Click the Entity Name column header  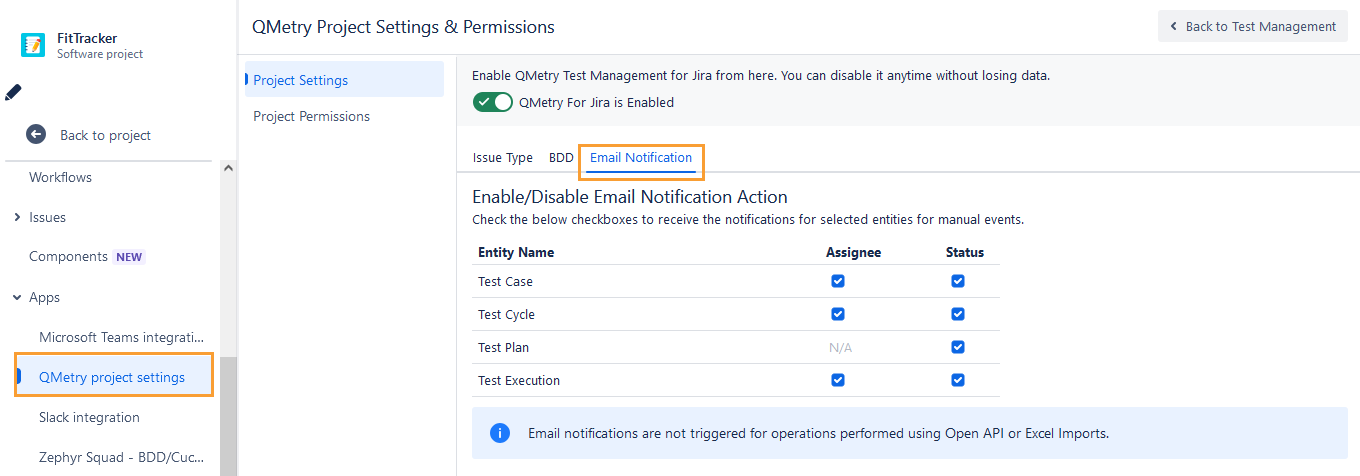(516, 252)
